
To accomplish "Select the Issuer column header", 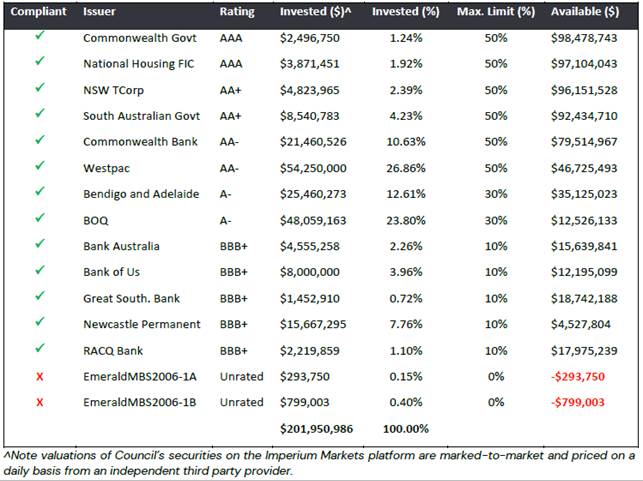I will (x=99, y=11).
